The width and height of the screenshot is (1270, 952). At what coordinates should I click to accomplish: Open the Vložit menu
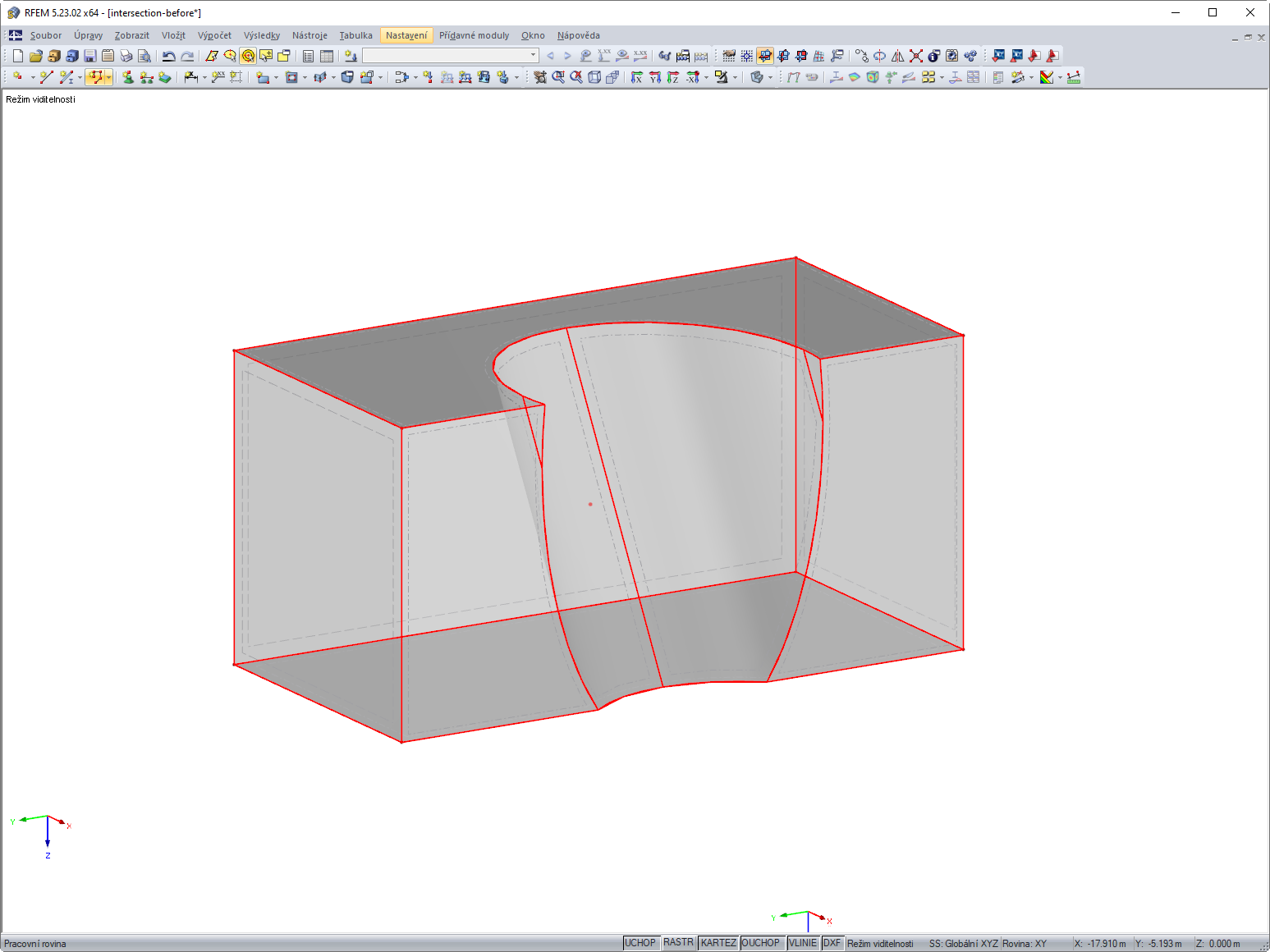[173, 35]
